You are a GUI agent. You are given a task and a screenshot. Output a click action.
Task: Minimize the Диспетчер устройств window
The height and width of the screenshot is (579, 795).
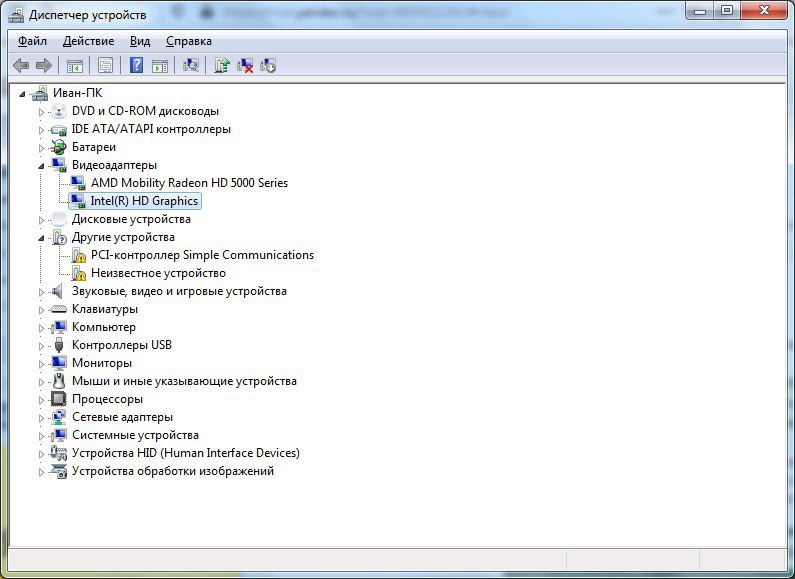(700, 11)
